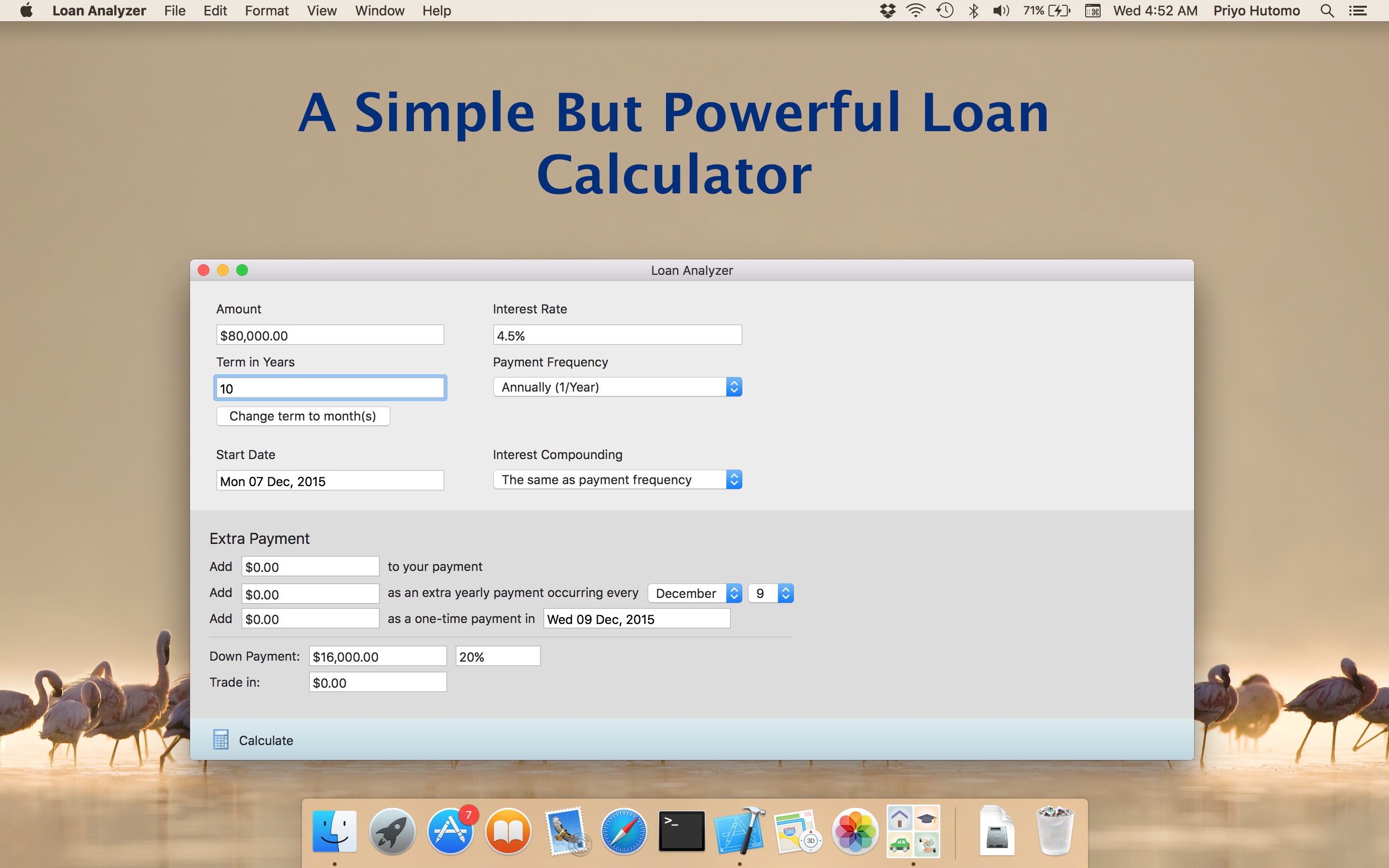Click the Calculate button
The height and width of the screenshot is (868, 1389).
click(x=266, y=739)
